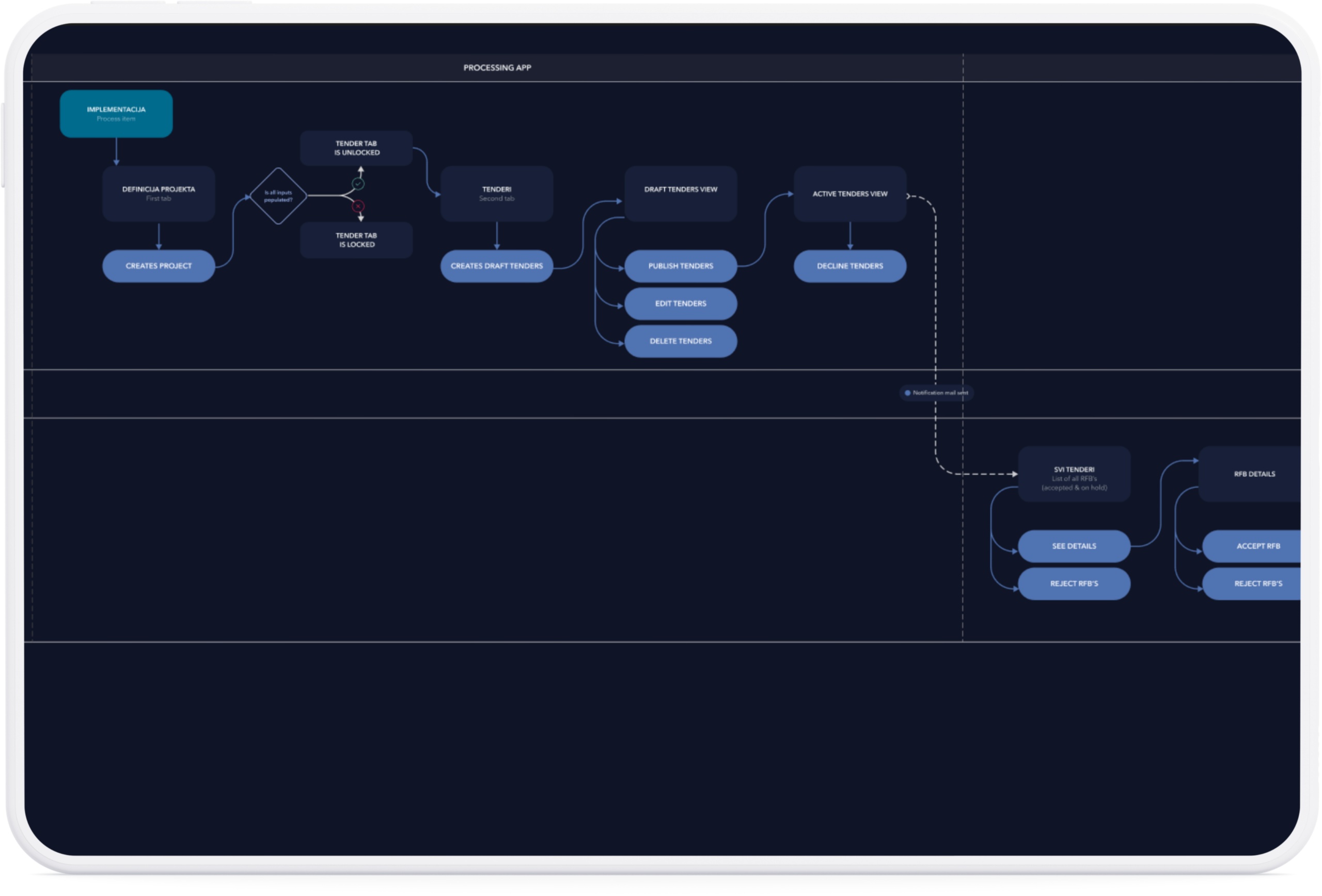Click the green checkmark circle icon
This screenshot has width=1322, height=896.
pyautogui.click(x=358, y=184)
